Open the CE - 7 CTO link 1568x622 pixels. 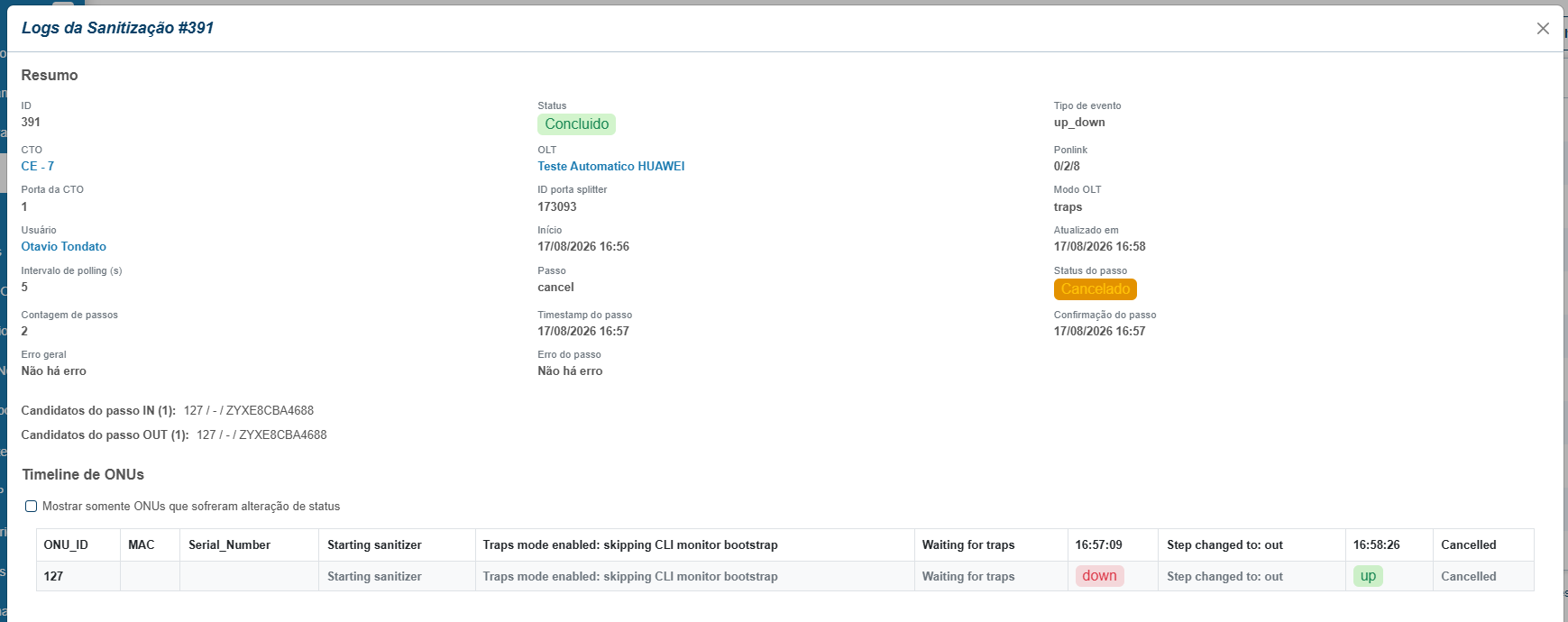[x=38, y=166]
